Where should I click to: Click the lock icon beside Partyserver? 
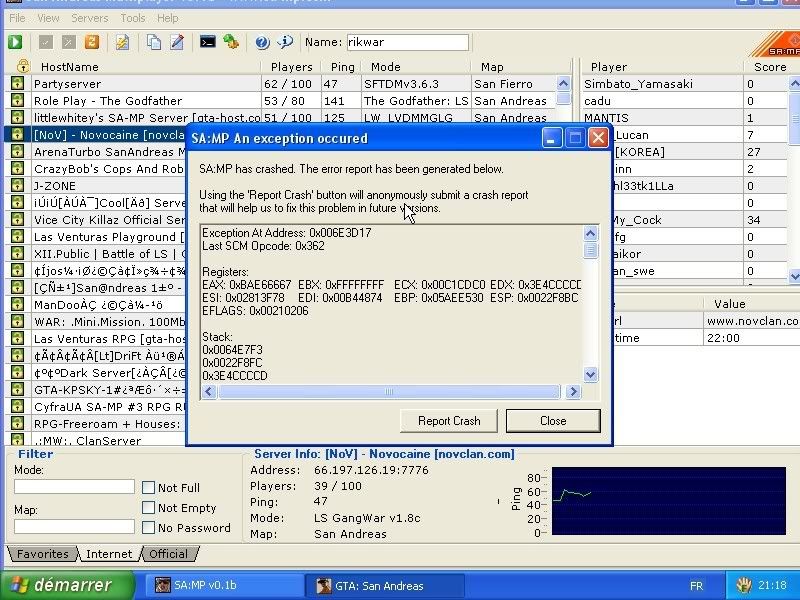pos(17,84)
